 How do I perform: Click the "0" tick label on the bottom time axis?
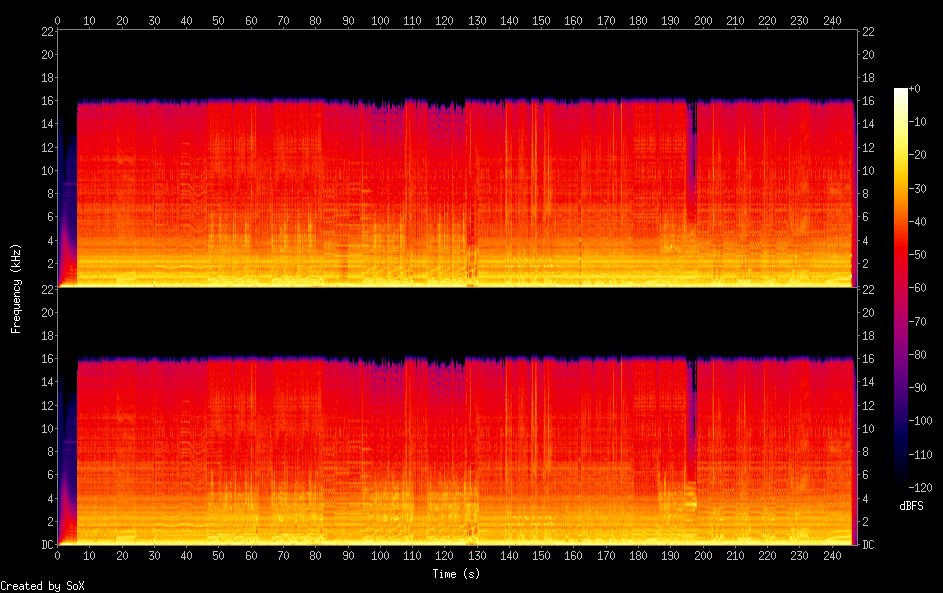click(x=57, y=556)
